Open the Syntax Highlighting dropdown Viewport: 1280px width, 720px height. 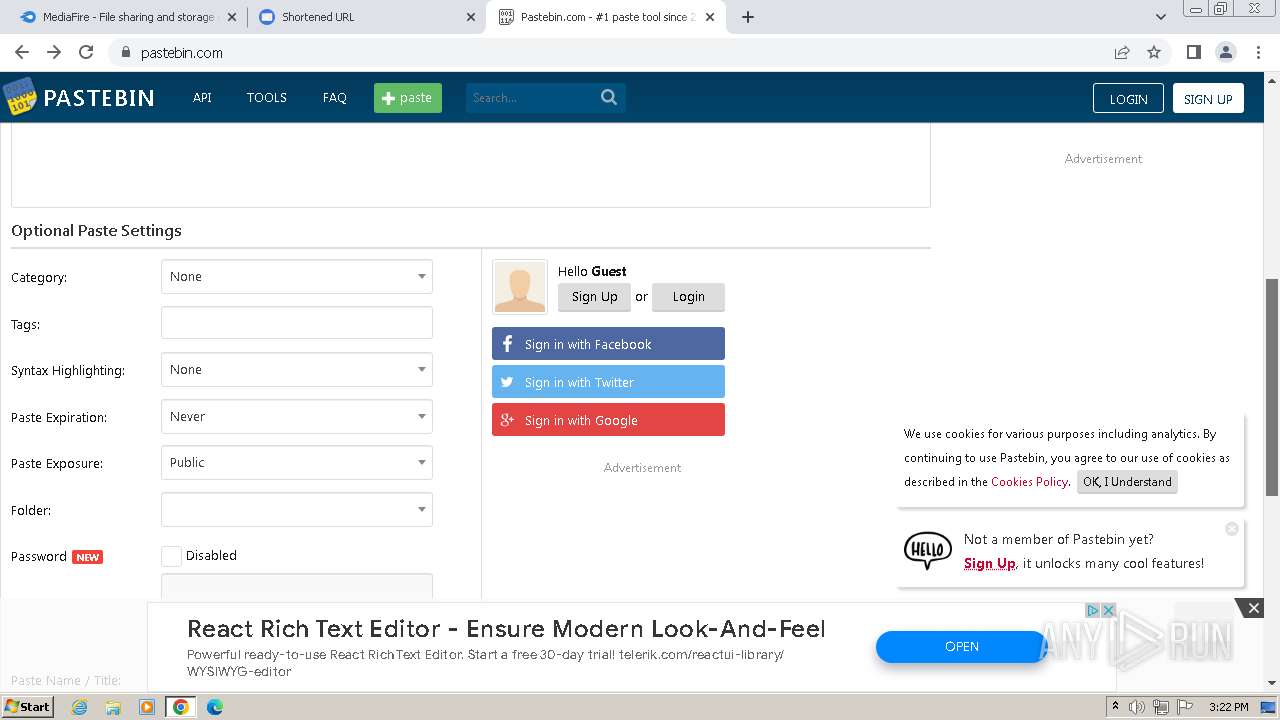(297, 370)
